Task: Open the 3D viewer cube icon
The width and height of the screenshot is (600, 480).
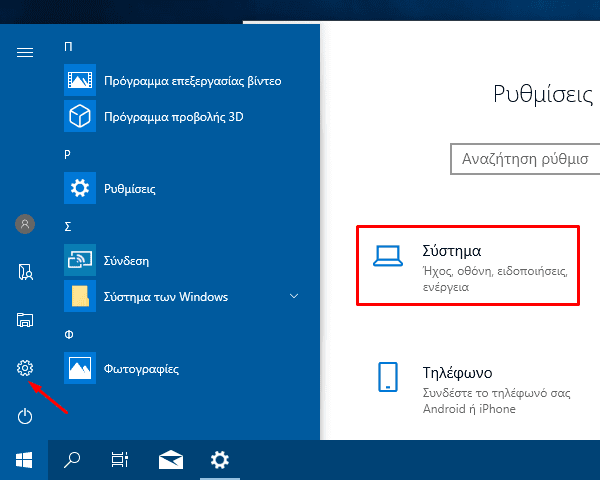Action: 80,116
